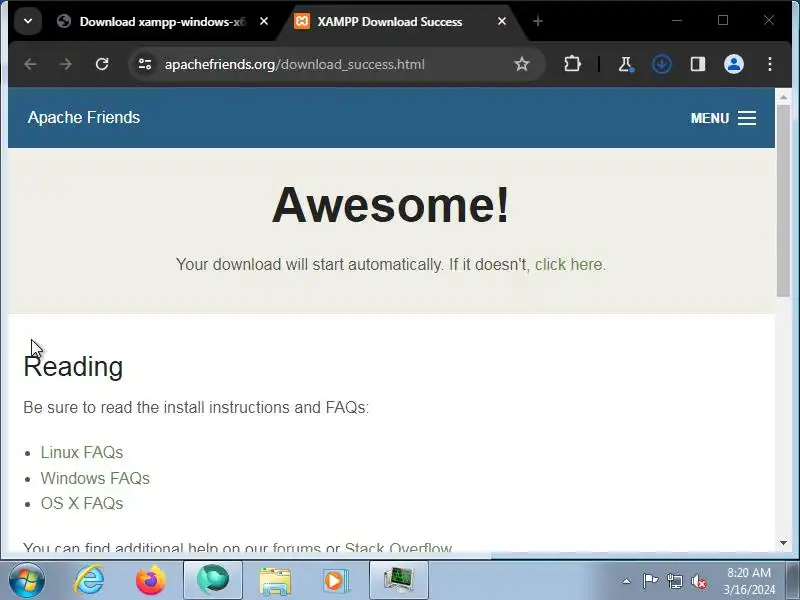Reload the current page
800x600 pixels.
102,64
